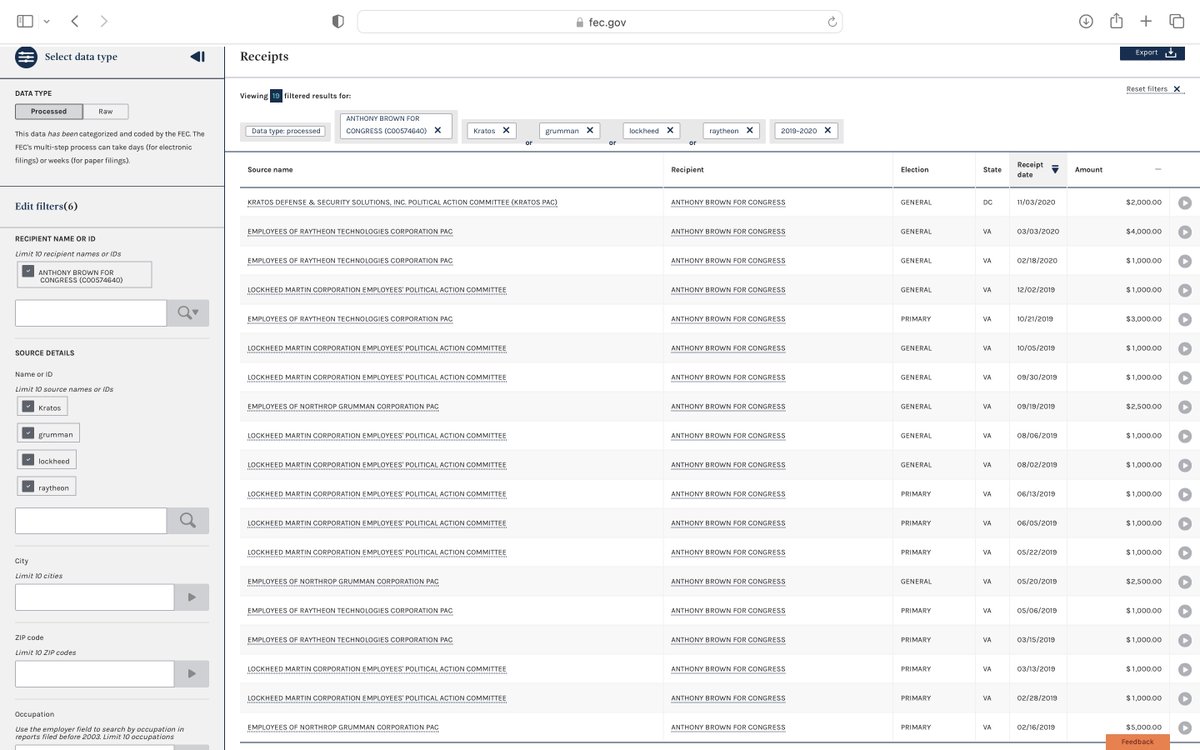Remove the 2019–2020 filter tag
The height and width of the screenshot is (750, 1200).
828,130
